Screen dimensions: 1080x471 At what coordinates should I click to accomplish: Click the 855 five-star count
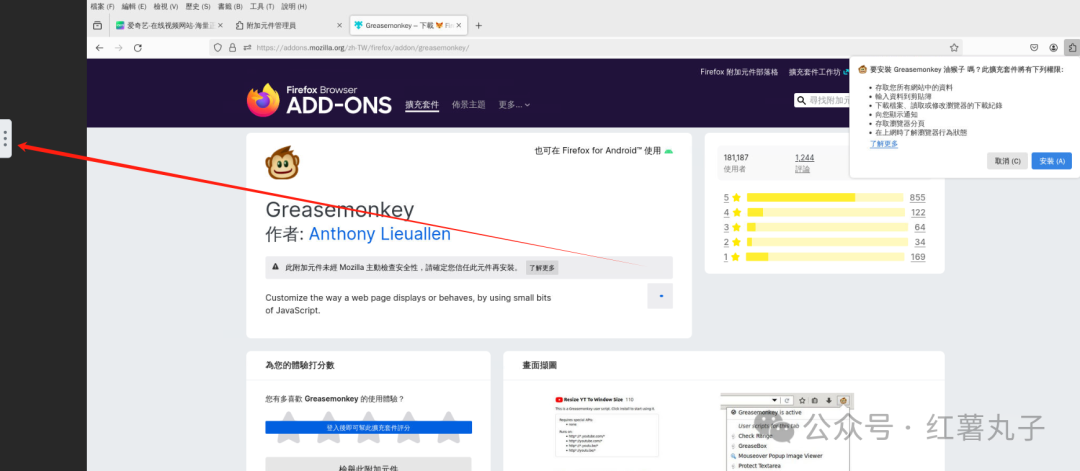tap(917, 197)
